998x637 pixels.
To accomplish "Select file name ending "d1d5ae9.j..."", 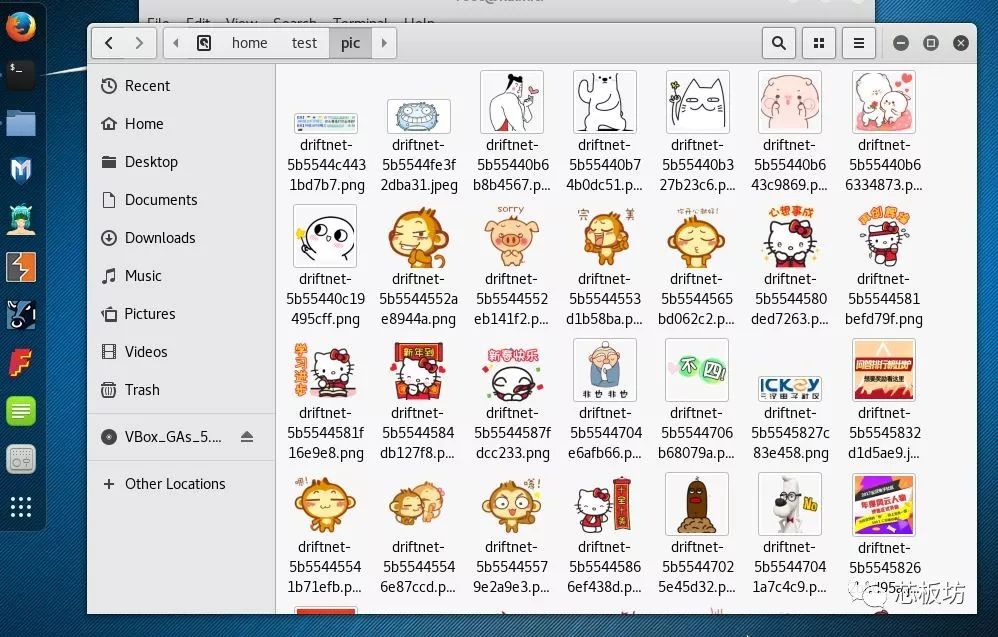I will click(x=883, y=433).
